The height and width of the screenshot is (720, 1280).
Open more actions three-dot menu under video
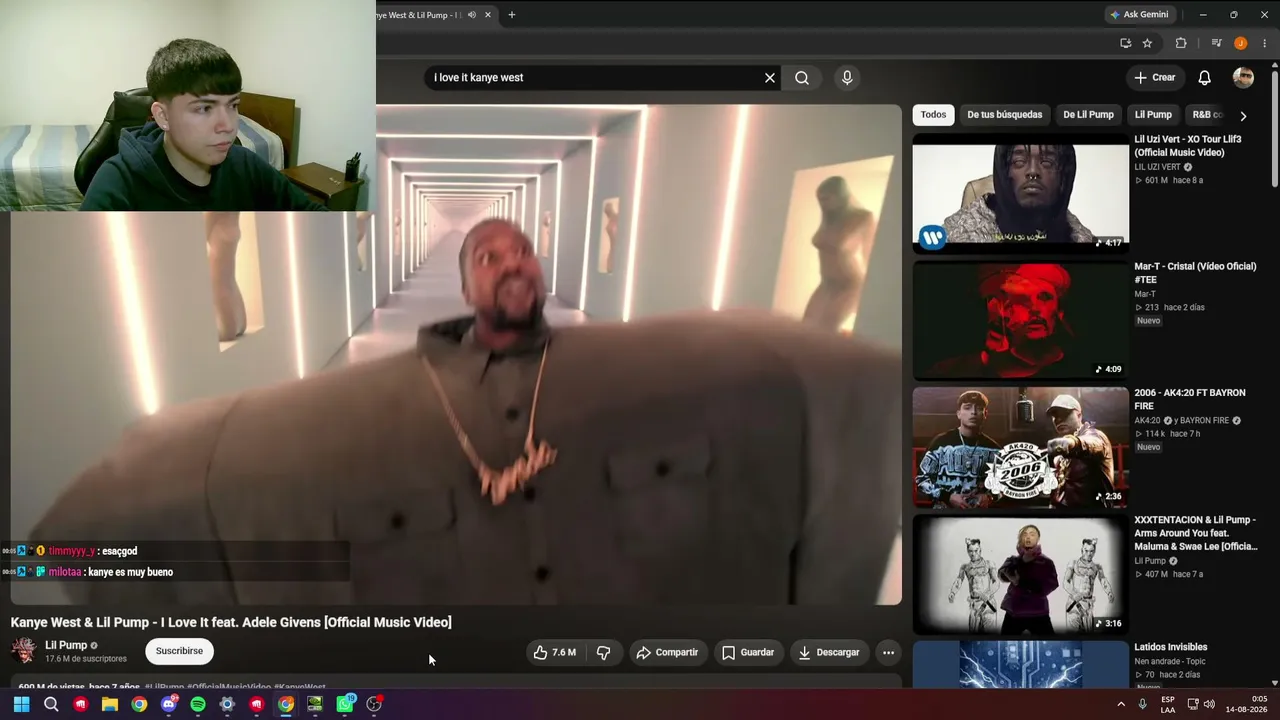888,653
